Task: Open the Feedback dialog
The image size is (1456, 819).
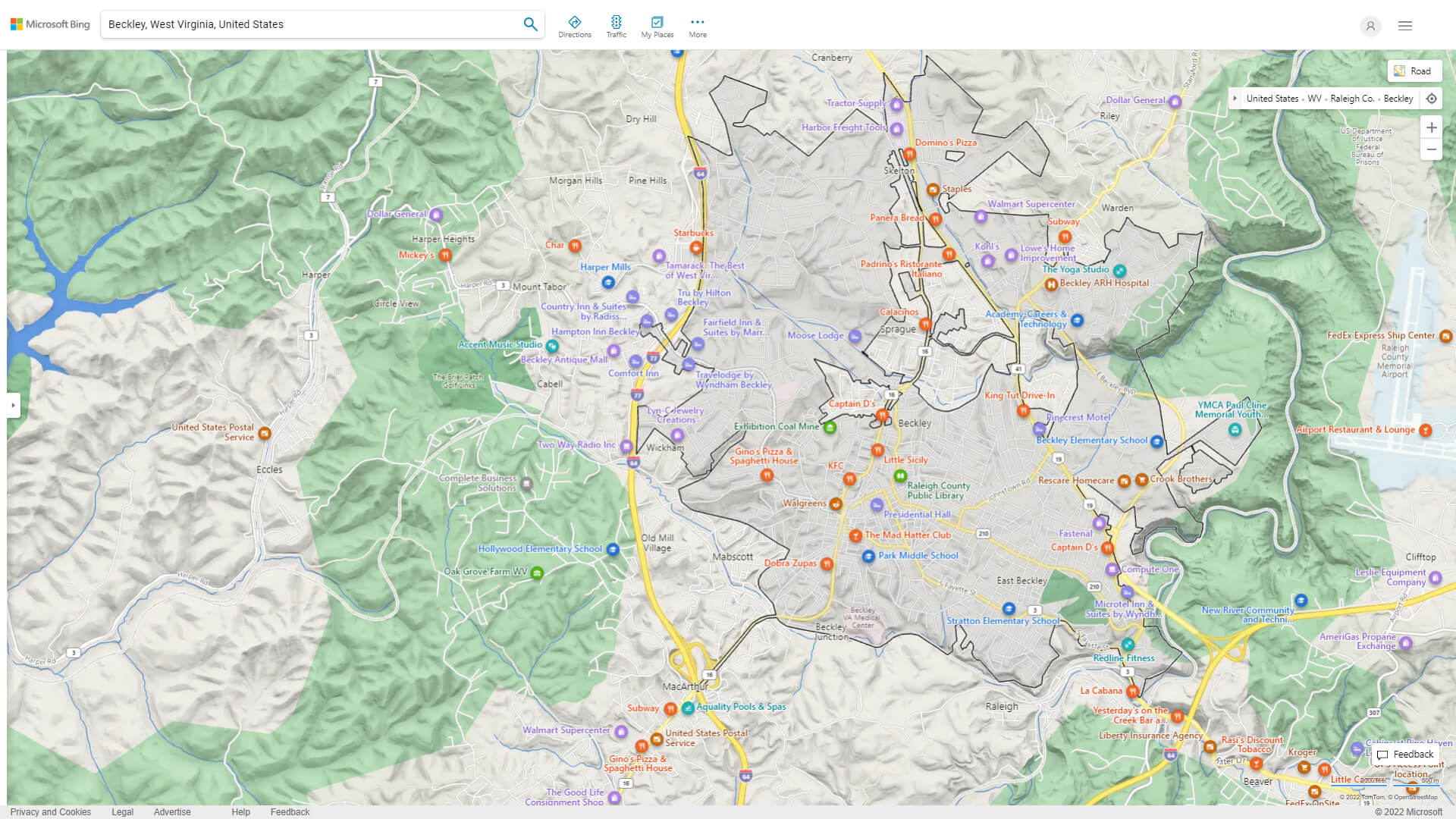Action: click(1405, 754)
